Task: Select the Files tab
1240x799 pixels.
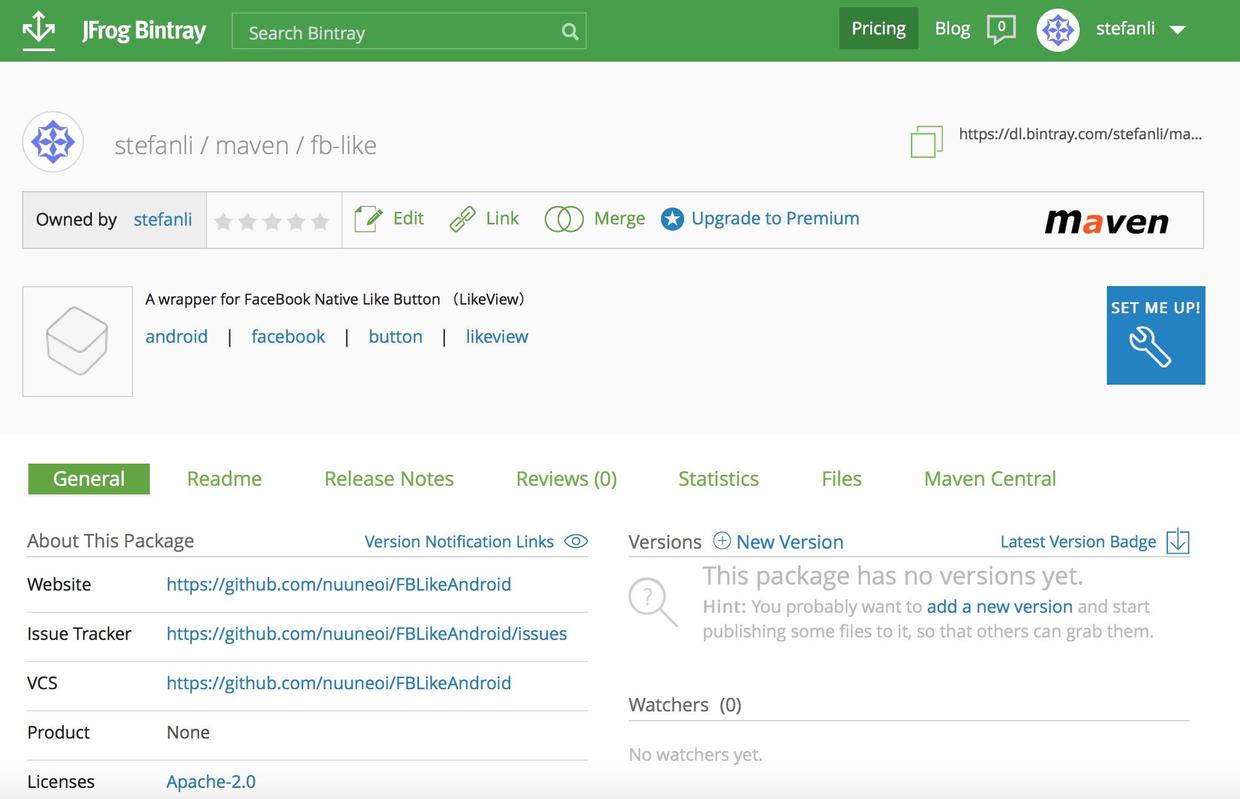Action: pyautogui.click(x=841, y=479)
